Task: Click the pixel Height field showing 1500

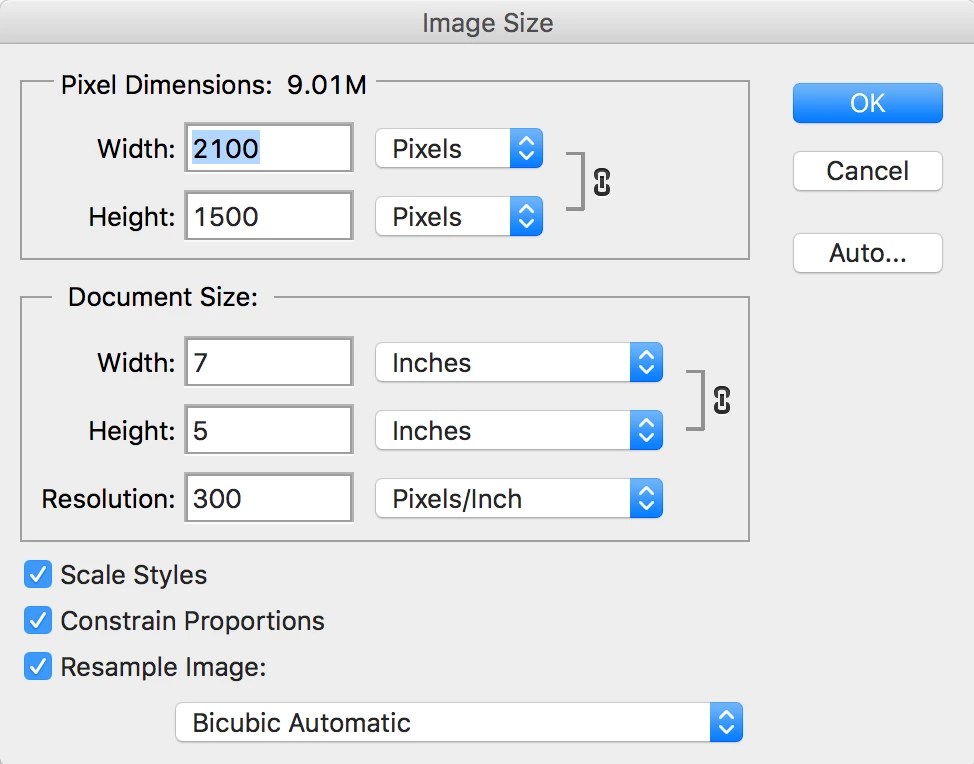Action: (x=269, y=217)
